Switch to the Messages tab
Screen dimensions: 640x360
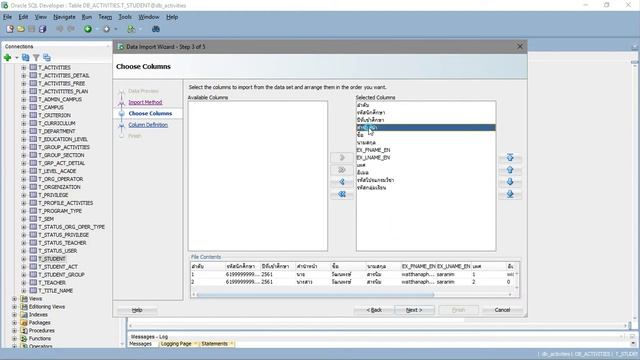(x=140, y=344)
